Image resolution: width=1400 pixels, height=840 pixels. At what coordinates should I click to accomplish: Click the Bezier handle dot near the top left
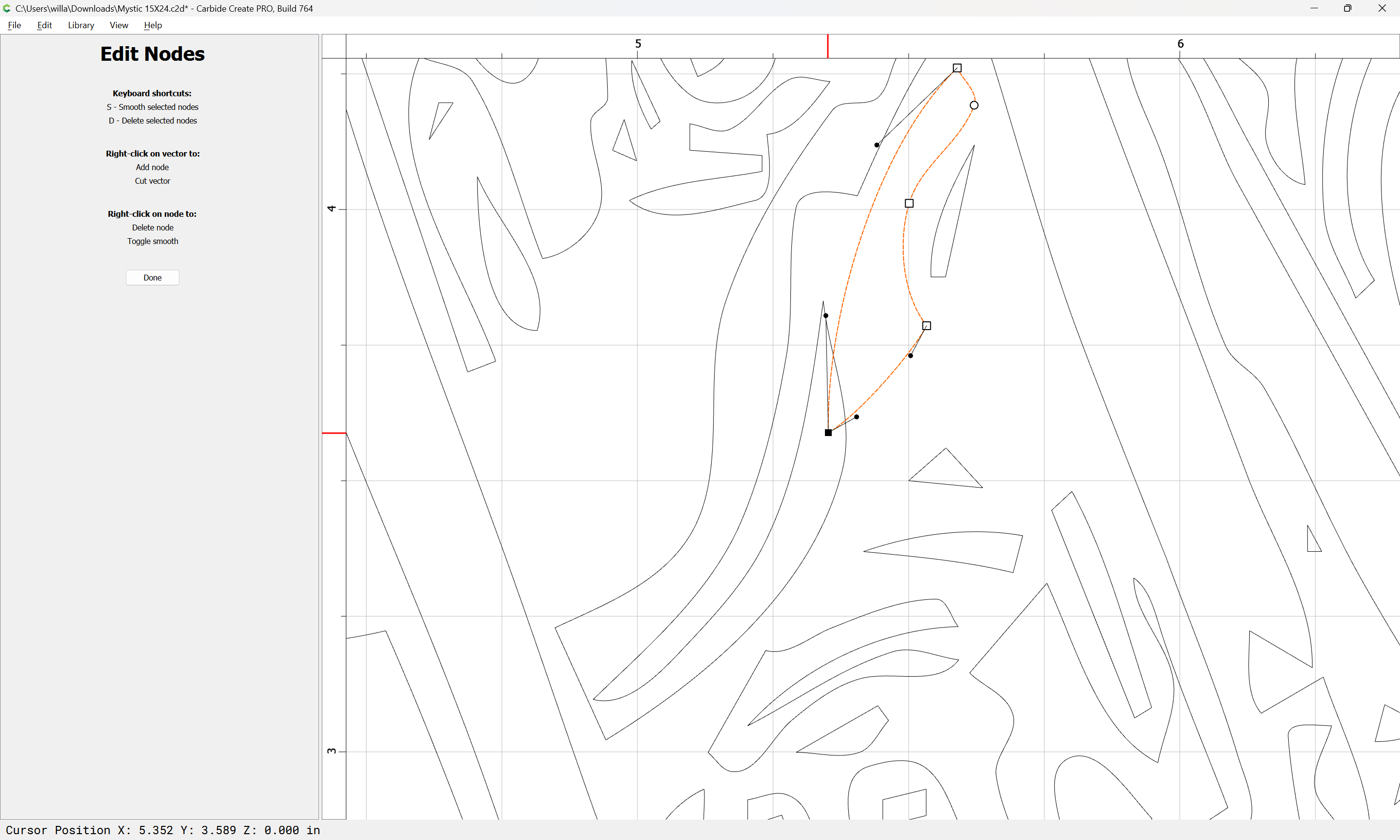point(876,145)
